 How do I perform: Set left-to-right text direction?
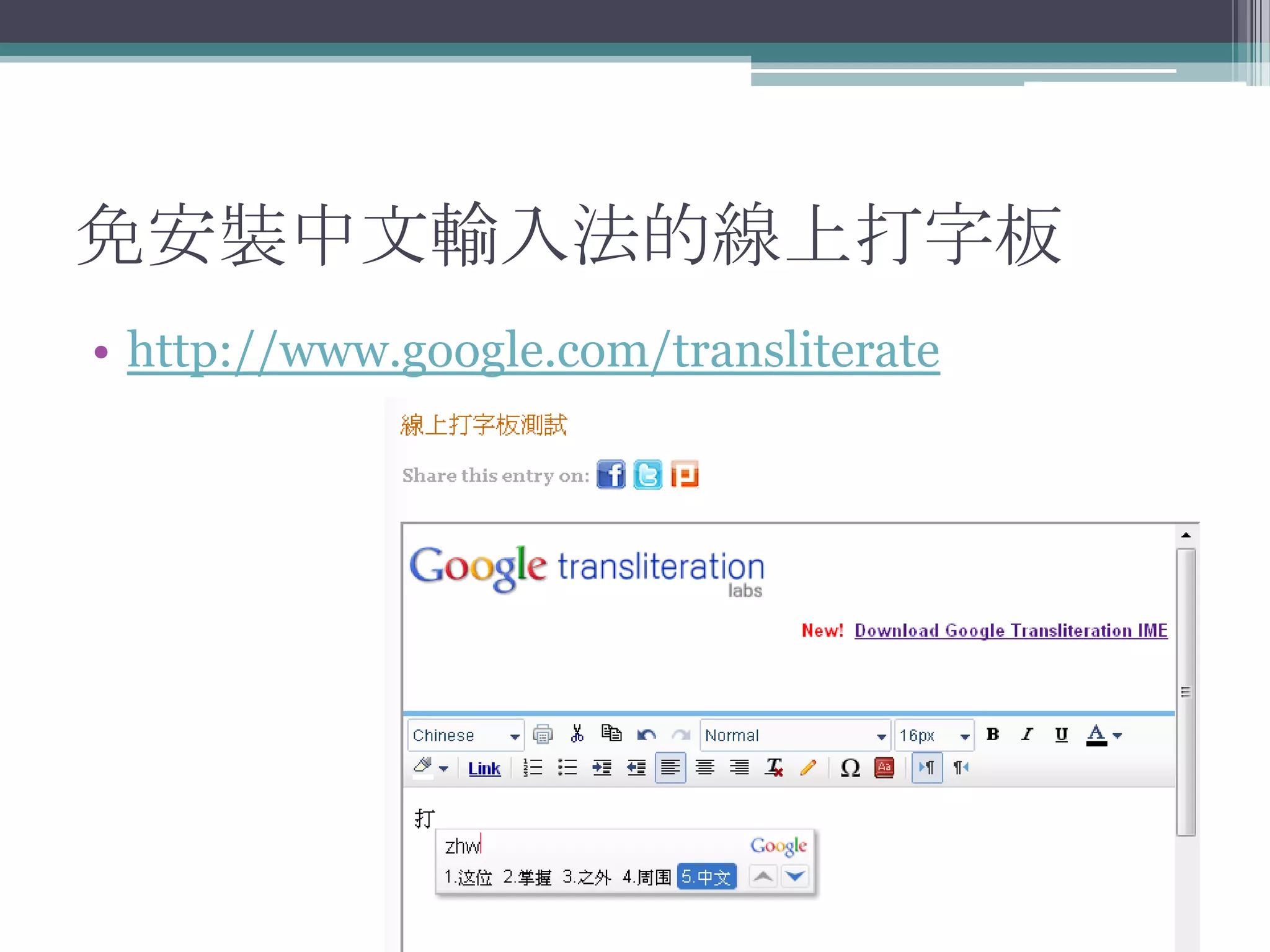click(927, 767)
